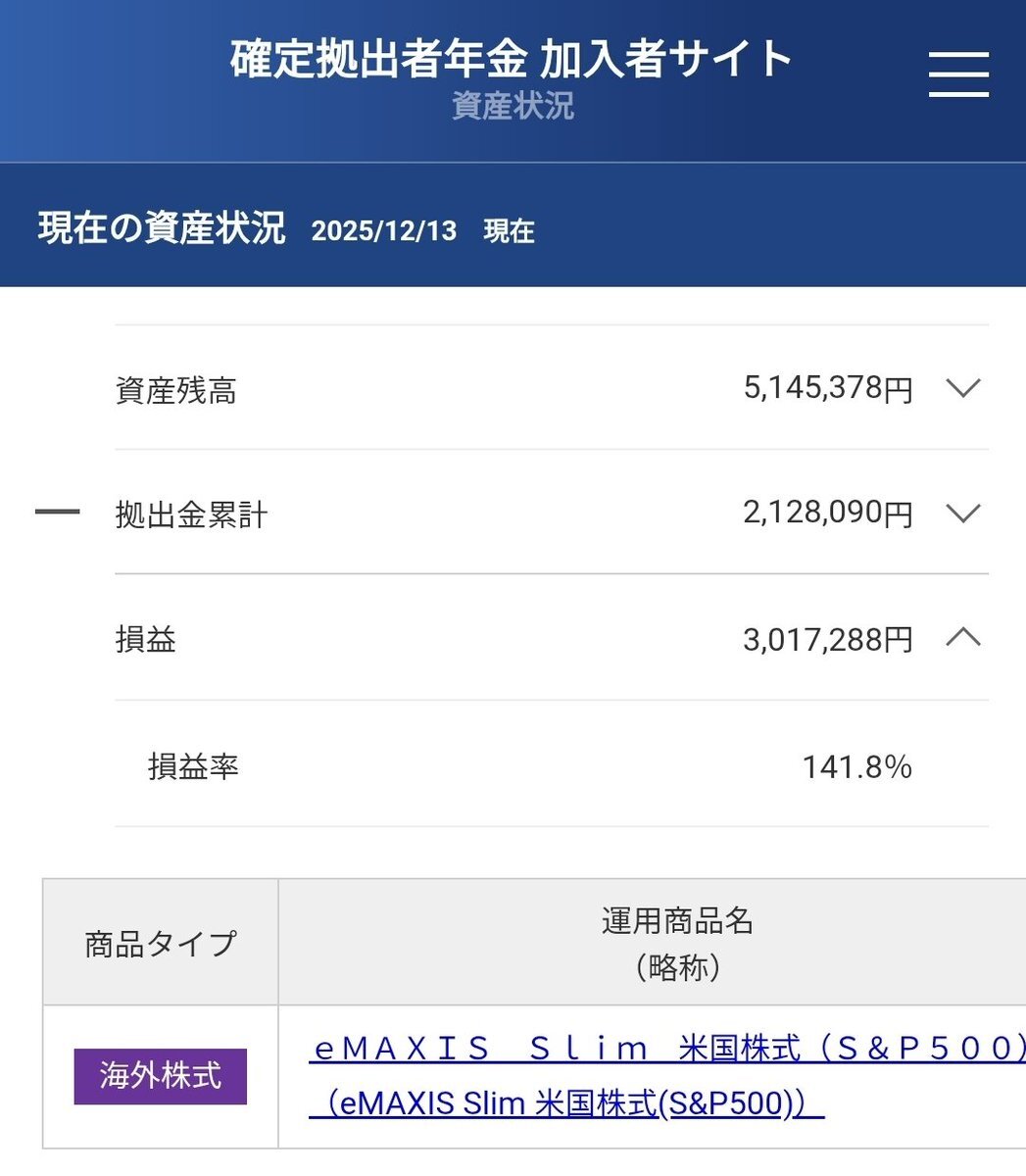Click the 確定拠出者年金 加入者サイト title
The height and width of the screenshot is (1176, 1026).
click(512, 58)
